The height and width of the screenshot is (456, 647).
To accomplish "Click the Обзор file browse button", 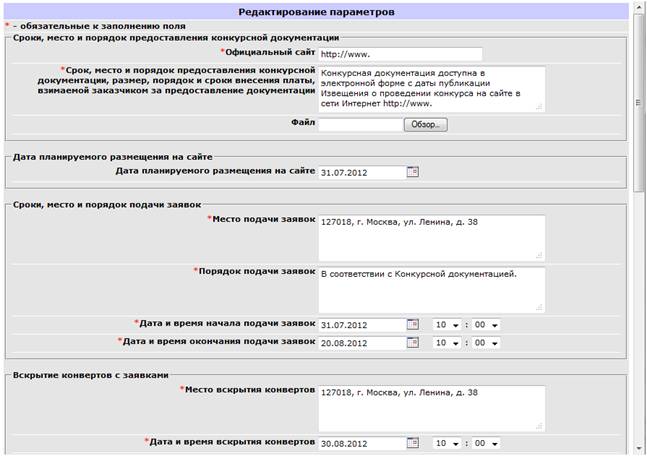I will tap(425, 125).
